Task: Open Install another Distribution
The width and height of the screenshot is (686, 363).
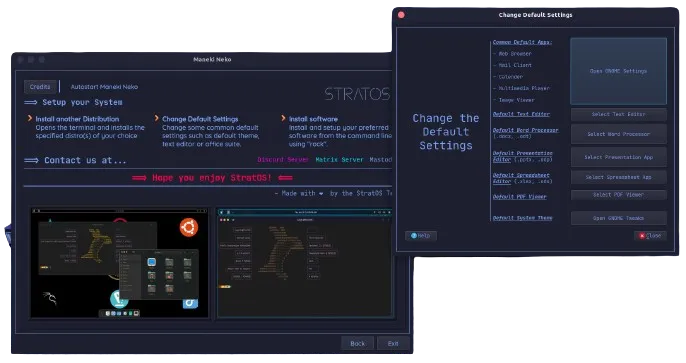Action: [x=77, y=119]
